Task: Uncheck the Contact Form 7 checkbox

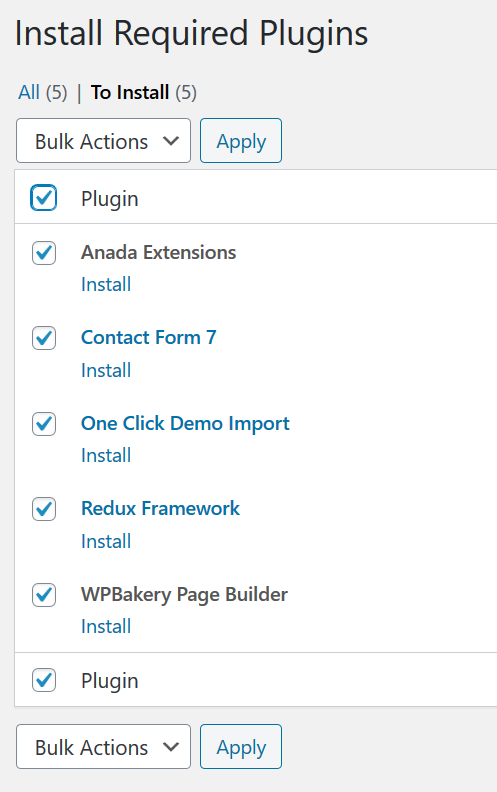Action: (44, 338)
